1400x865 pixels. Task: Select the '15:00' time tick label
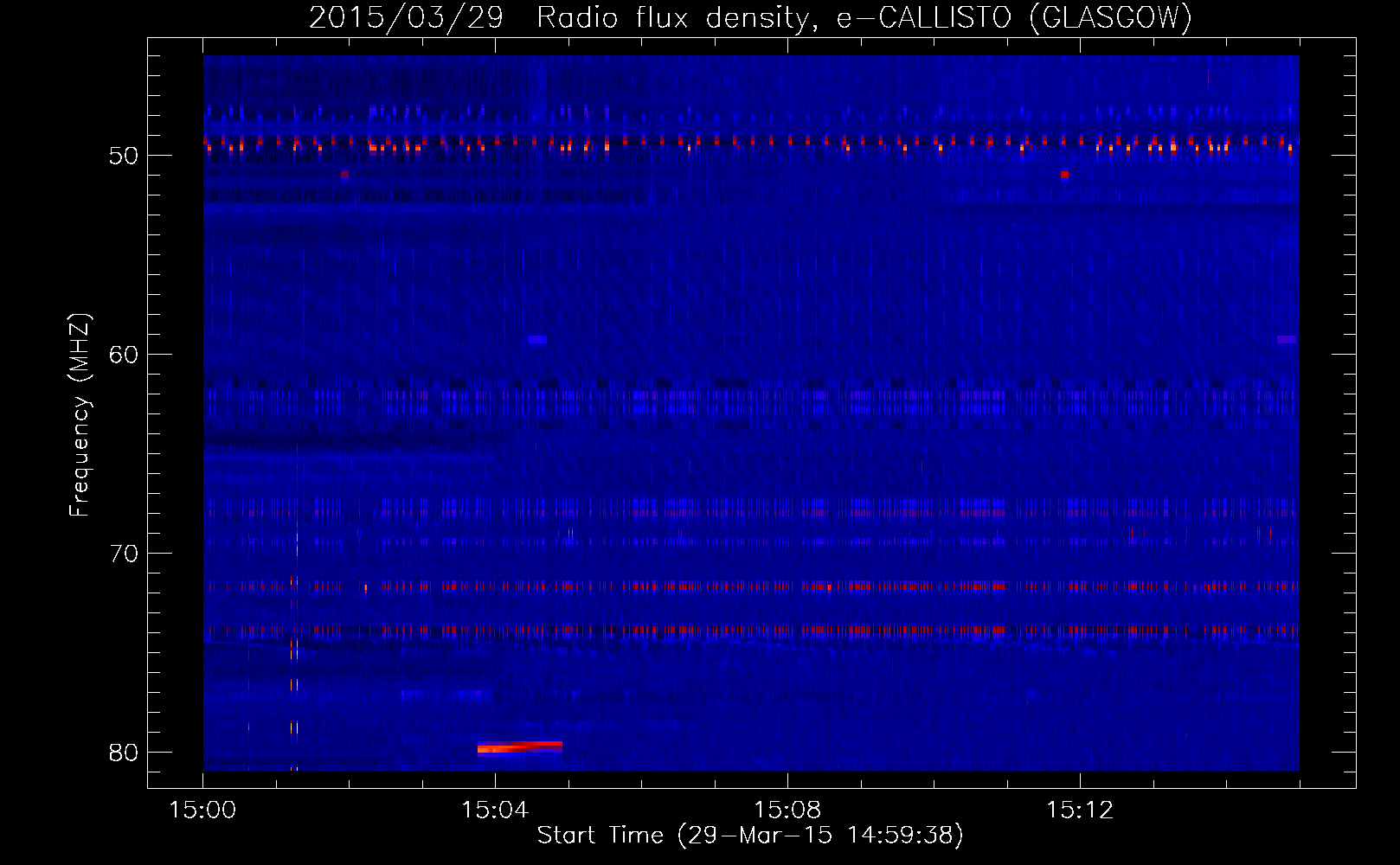click(202, 811)
